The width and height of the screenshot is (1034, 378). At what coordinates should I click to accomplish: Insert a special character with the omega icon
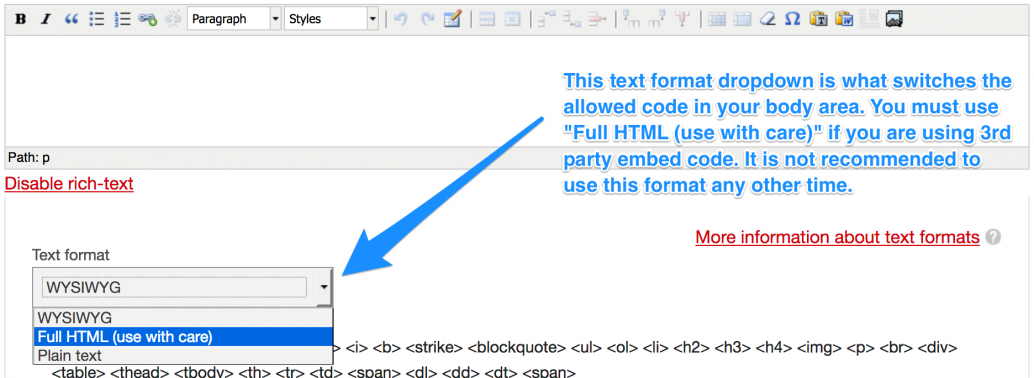pyautogui.click(x=793, y=19)
